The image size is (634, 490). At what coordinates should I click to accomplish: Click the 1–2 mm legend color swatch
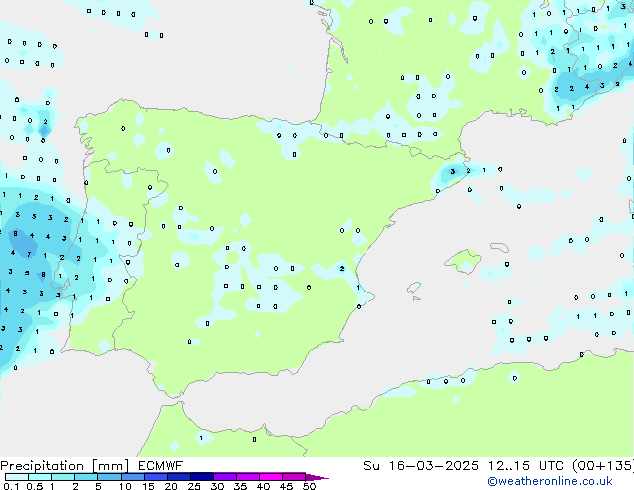[63, 477]
